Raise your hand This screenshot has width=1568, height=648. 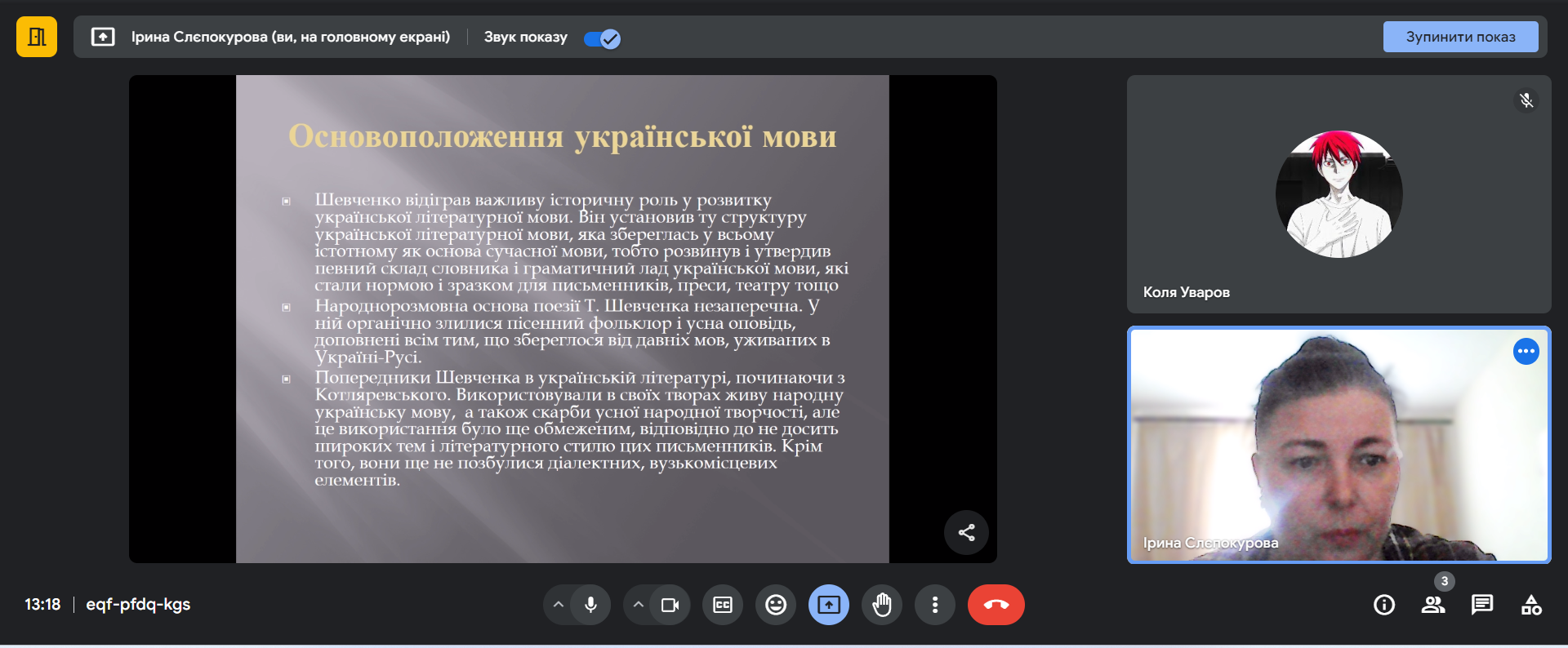882,605
